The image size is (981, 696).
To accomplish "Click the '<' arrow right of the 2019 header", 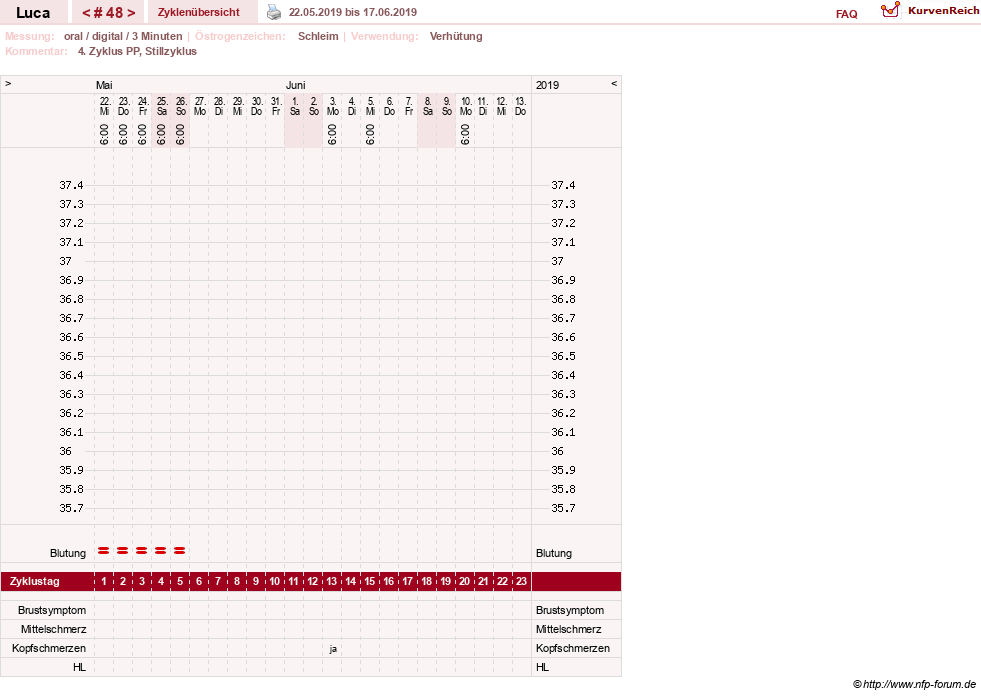I will (614, 83).
